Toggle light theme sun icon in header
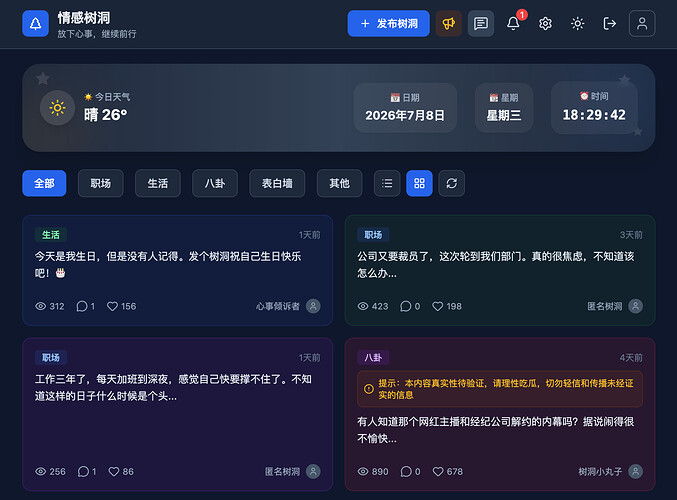The width and height of the screenshot is (677, 500). coord(577,23)
